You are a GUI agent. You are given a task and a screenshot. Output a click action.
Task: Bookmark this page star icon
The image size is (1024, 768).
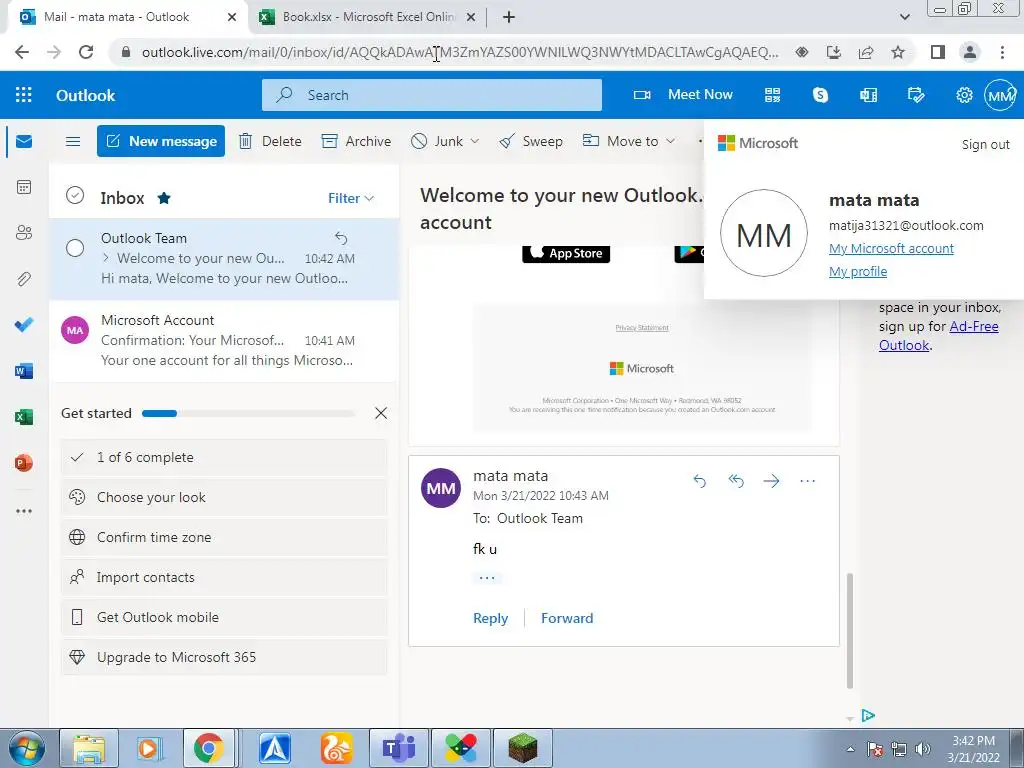[898, 52]
